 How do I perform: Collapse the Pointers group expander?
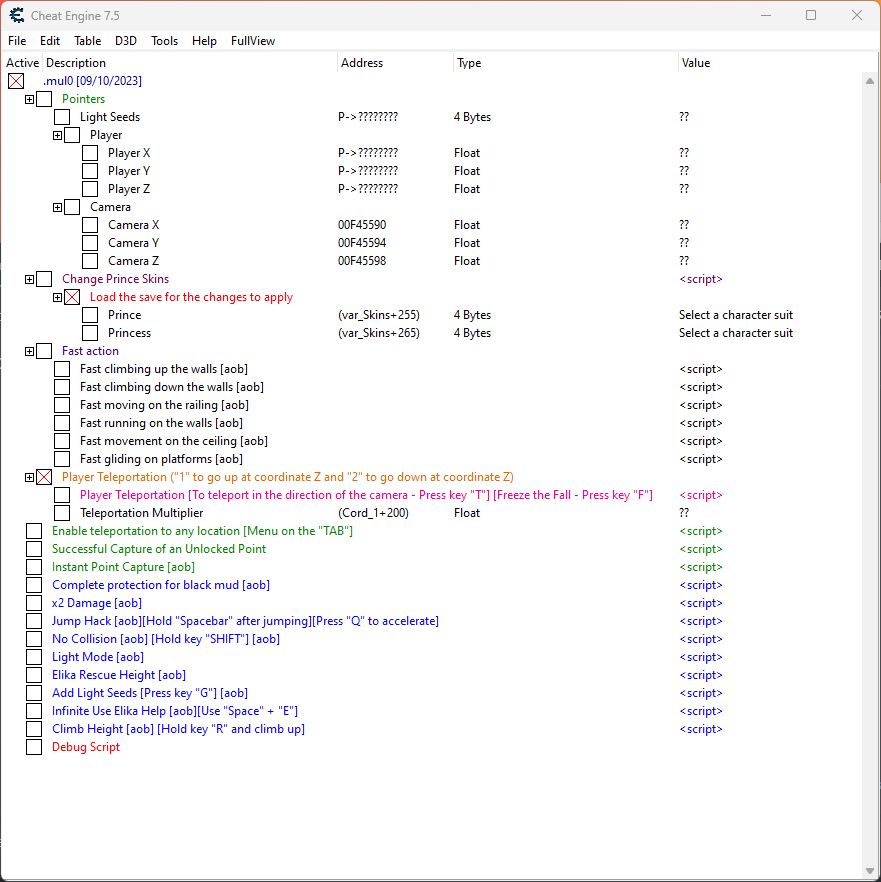[30, 99]
